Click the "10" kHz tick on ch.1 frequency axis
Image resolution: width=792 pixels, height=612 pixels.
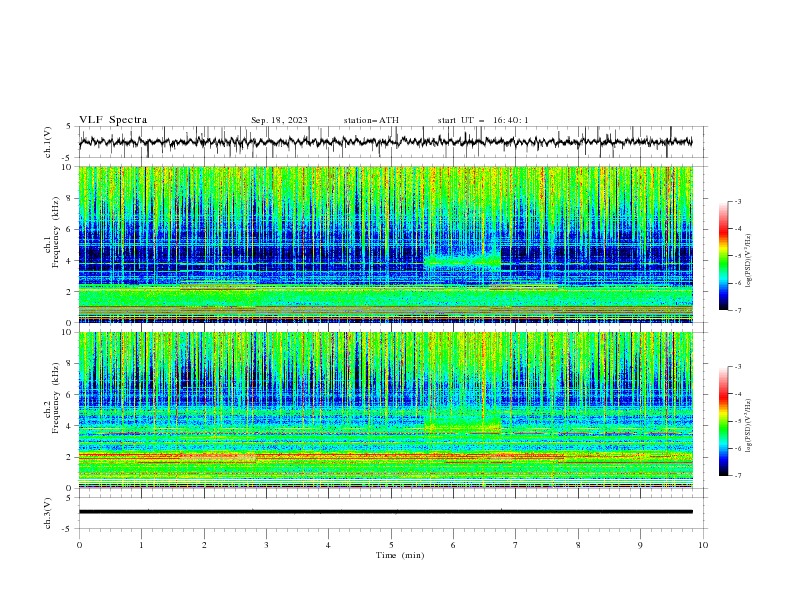68,167
